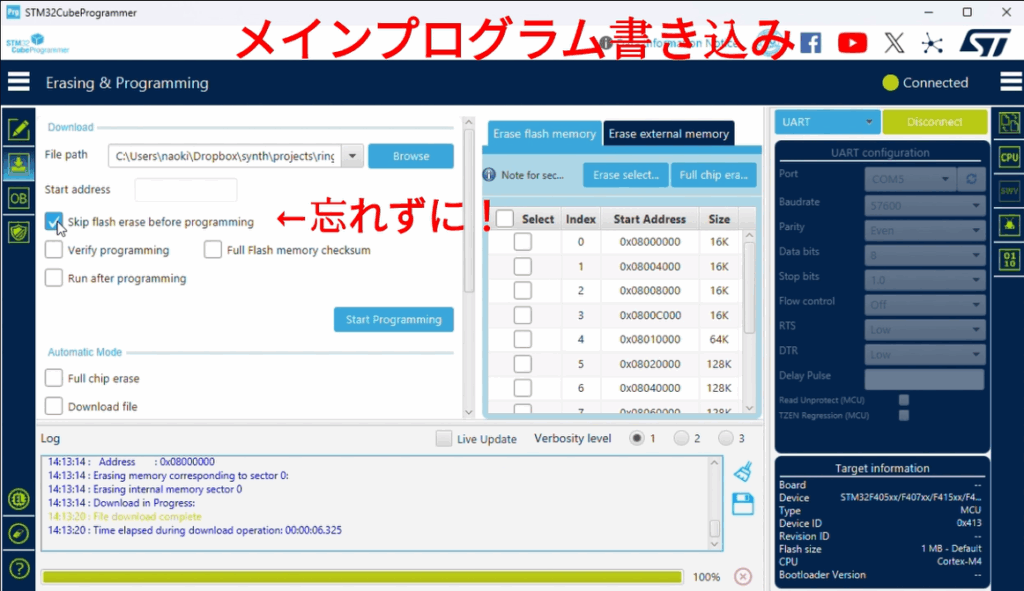Cancel operation with red X icon

[x=743, y=577]
